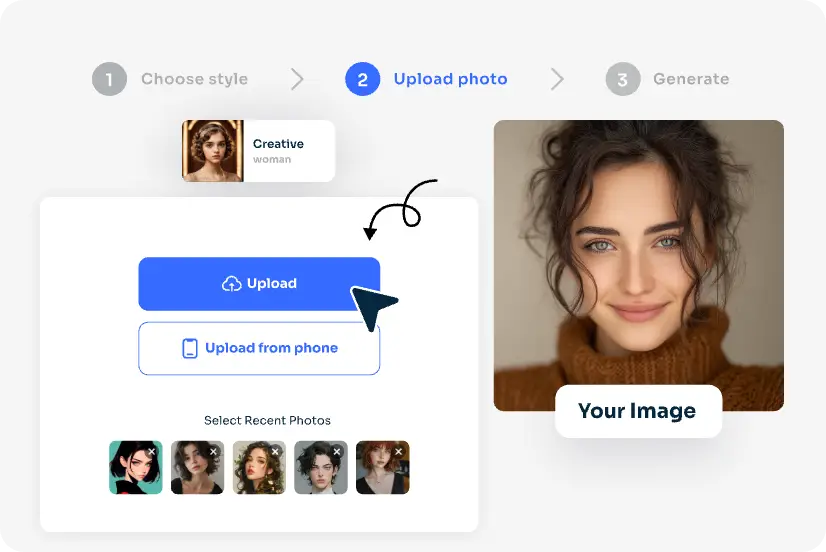
Task: Remove the red-haired recent photo
Action: (400, 452)
